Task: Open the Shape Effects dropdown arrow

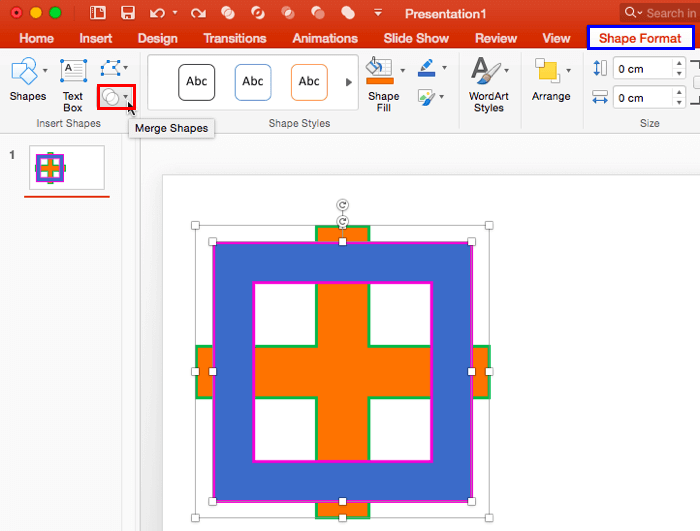Action: pyautogui.click(x=442, y=96)
